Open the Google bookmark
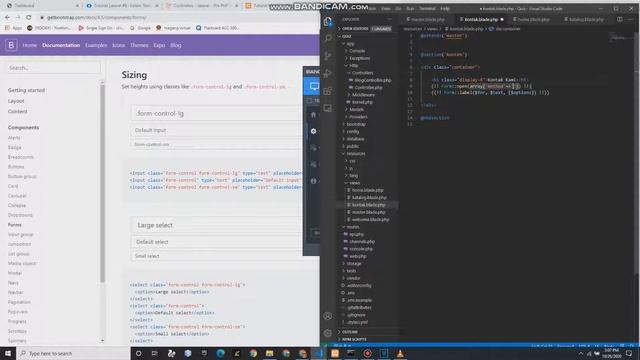The height and width of the screenshot is (360, 640). [140, 28]
